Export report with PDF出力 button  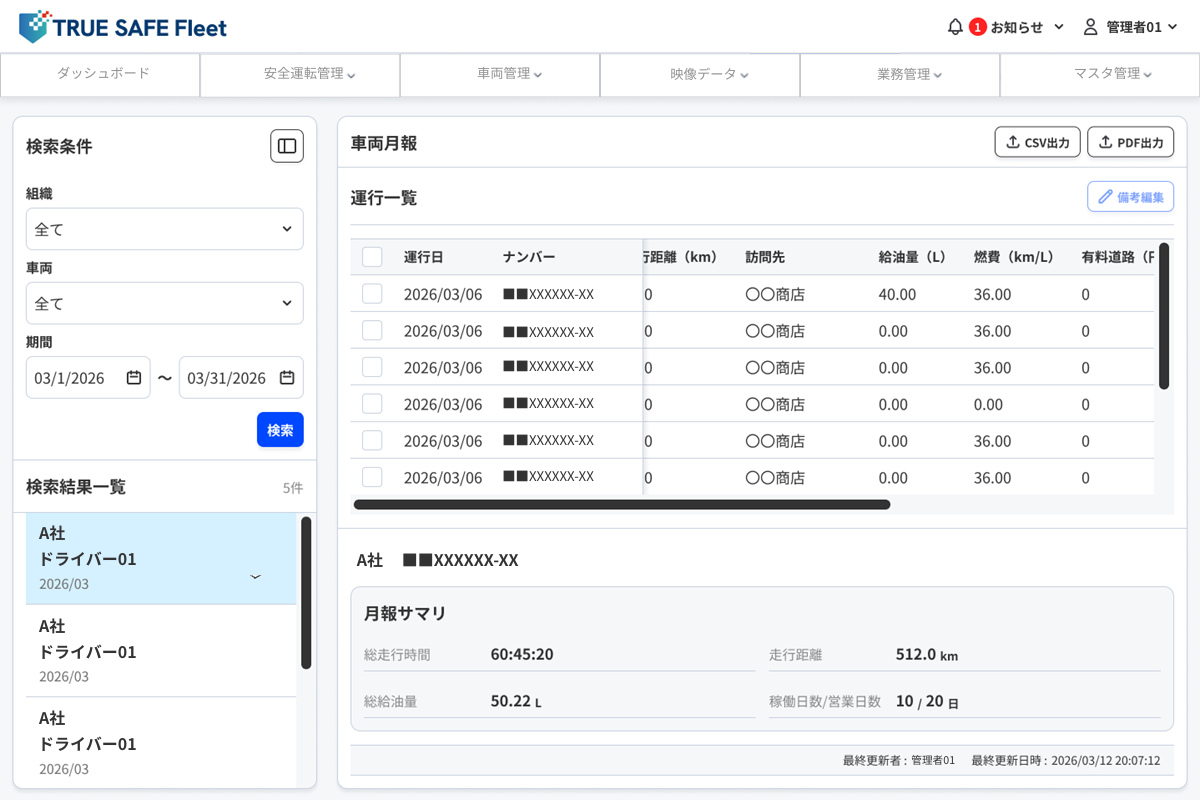point(1130,142)
